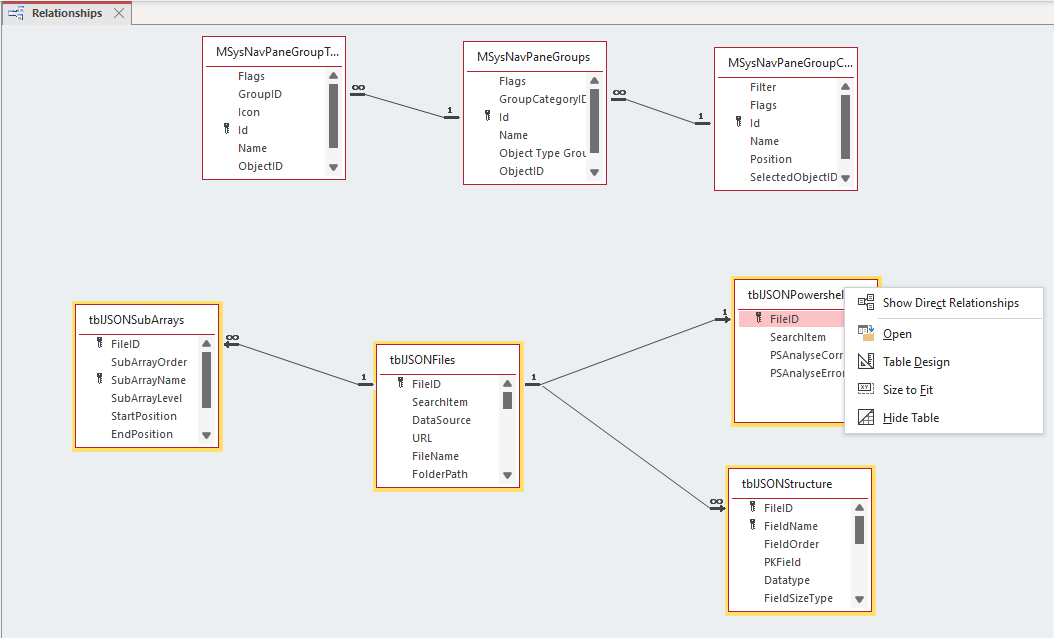The image size is (1054, 638).
Task: Click the MSysNavPaneGroups table header
Action: coord(534,57)
